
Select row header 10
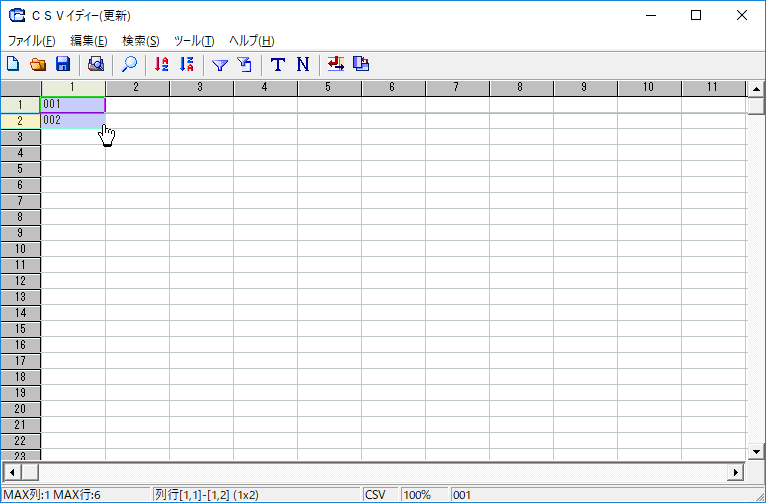[x=20, y=249]
